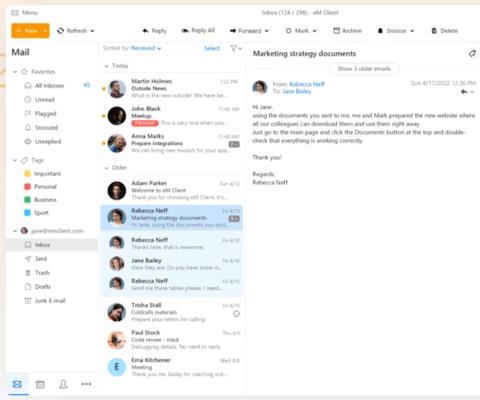Collapse the jane@emclient.com account
The width and height of the screenshot is (480, 400).
(15, 231)
